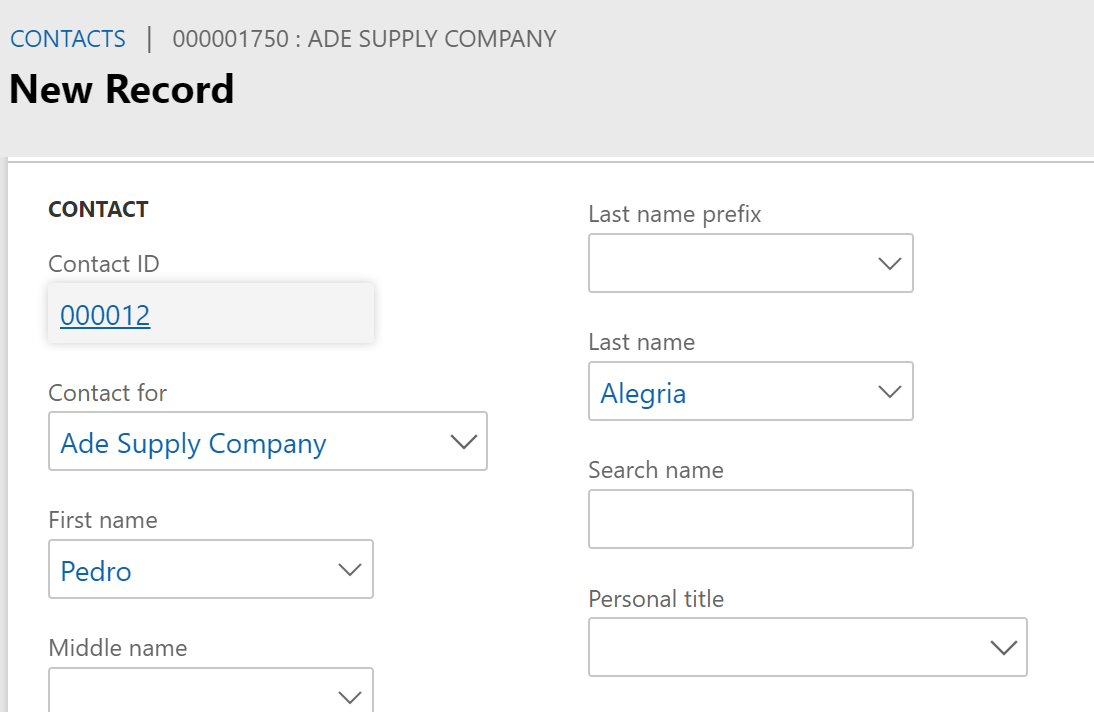Click the Contact ID 000012 link
Viewport: 1094px width, 712px height.
coord(105,316)
